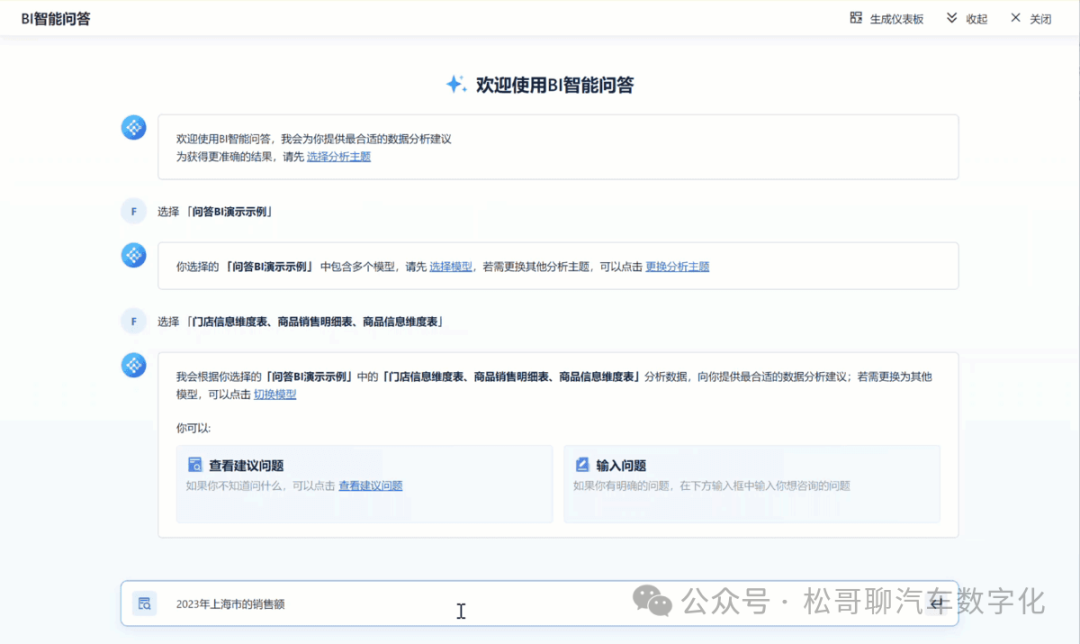
Task: Click the 欢迎使用BI智能问答 heading text
Action: [554, 85]
